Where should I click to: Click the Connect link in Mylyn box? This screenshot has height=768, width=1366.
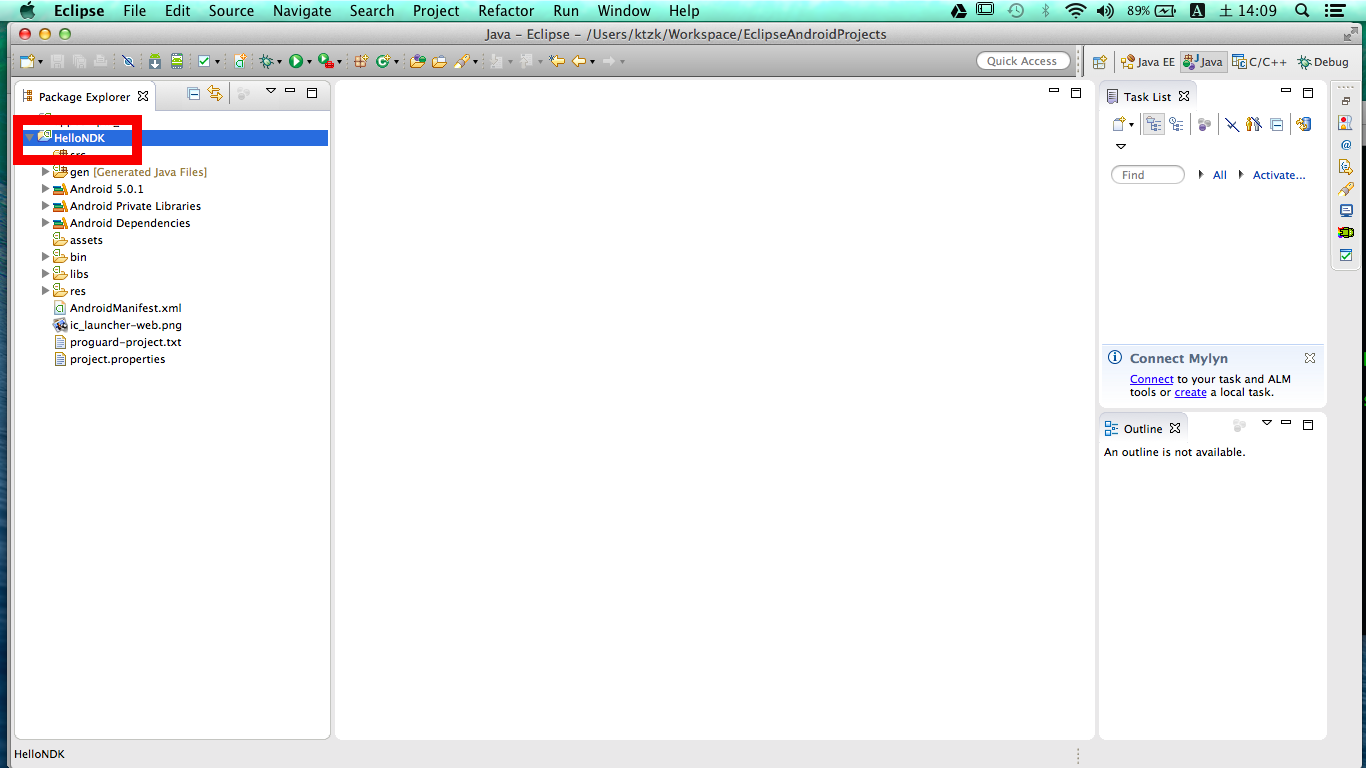(x=1151, y=379)
